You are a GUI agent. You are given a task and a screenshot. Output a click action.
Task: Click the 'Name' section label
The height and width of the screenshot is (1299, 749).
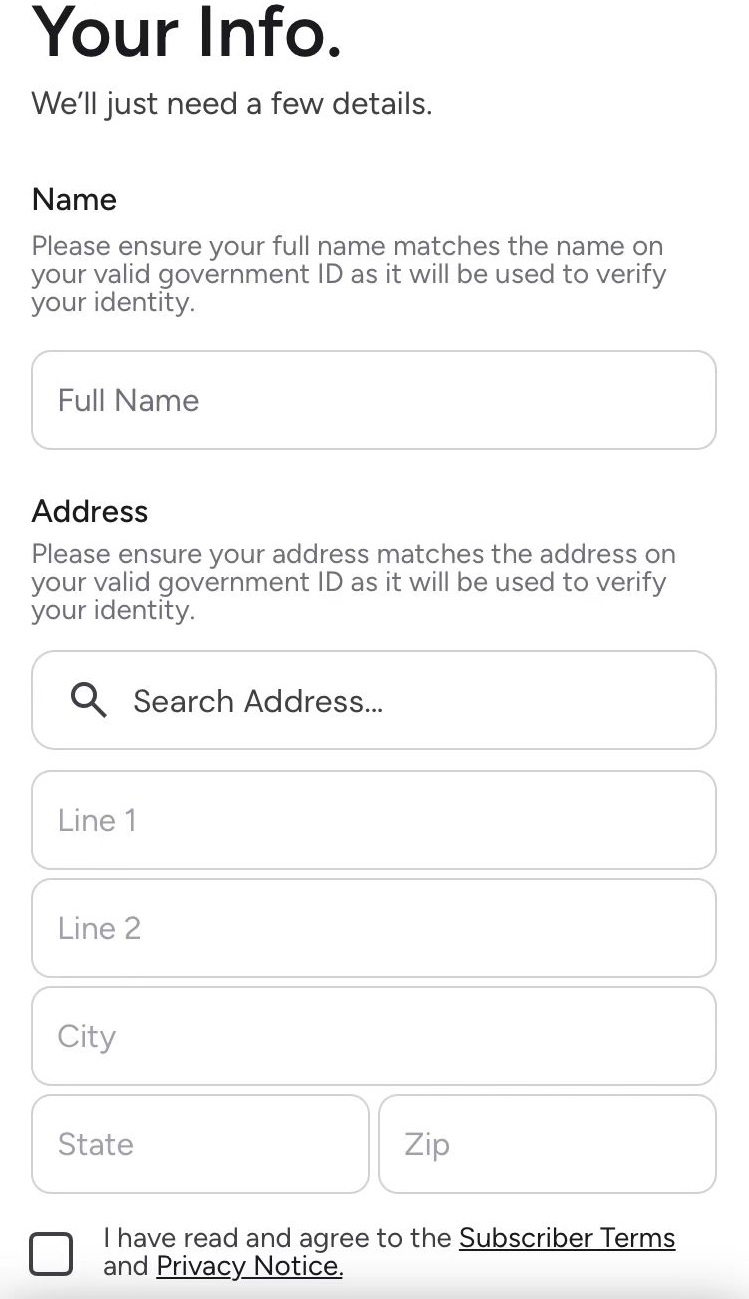(74, 199)
